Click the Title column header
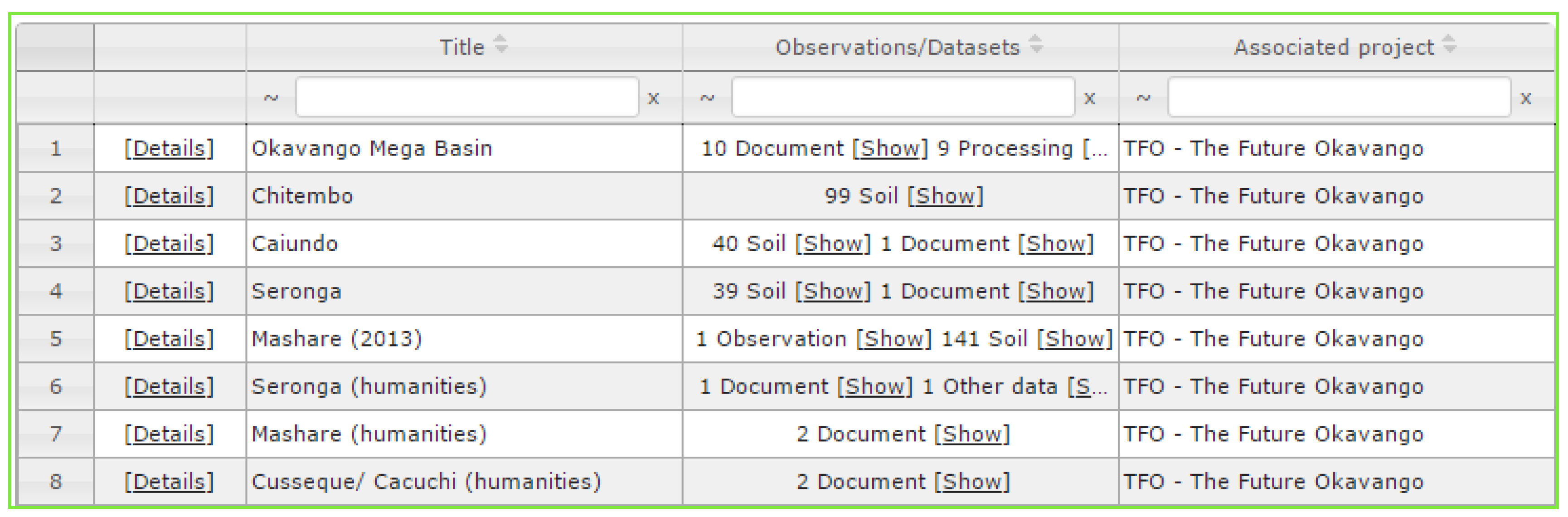The image size is (1568, 517). [x=465, y=47]
